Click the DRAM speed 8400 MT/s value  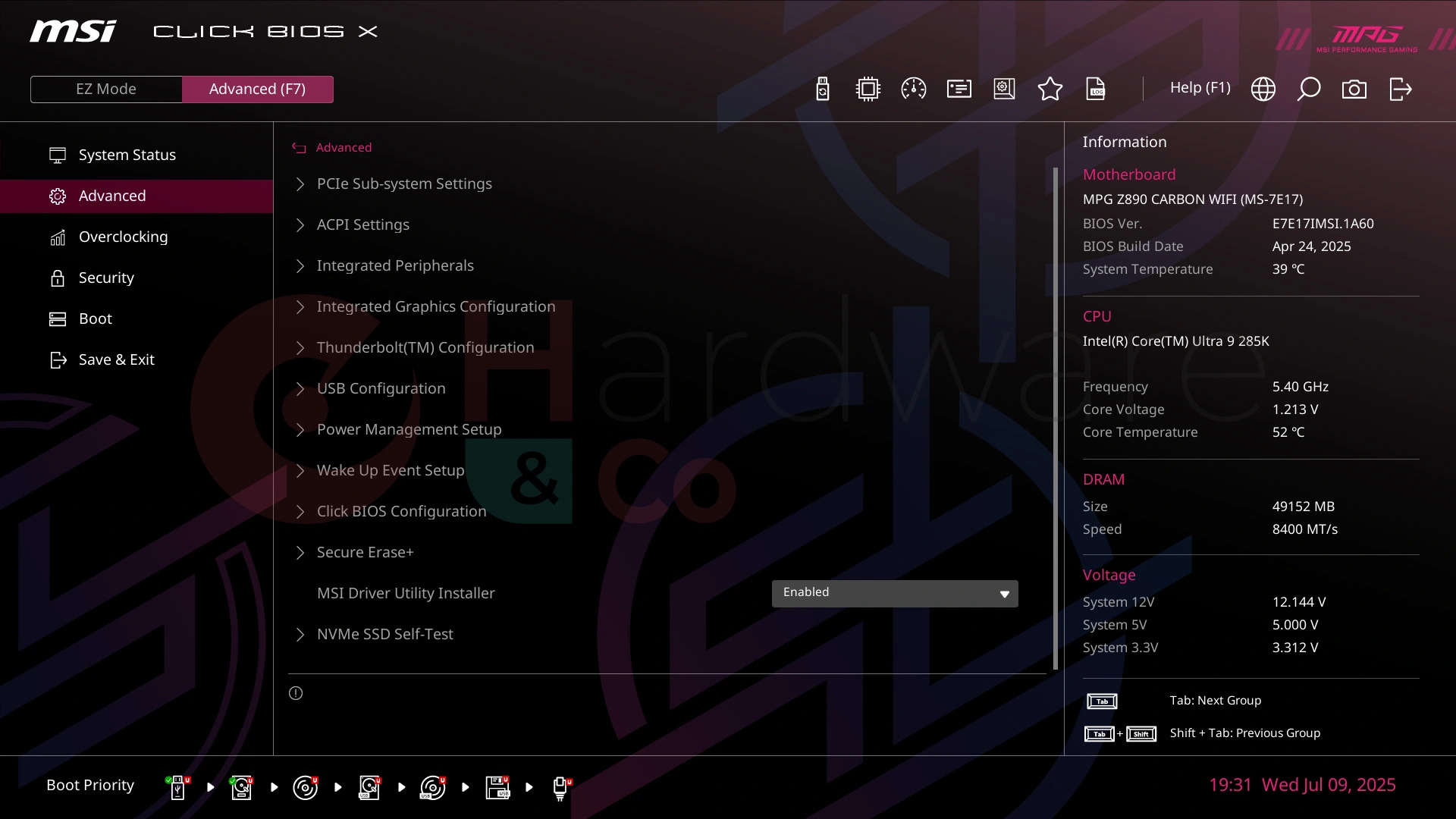pos(1305,529)
